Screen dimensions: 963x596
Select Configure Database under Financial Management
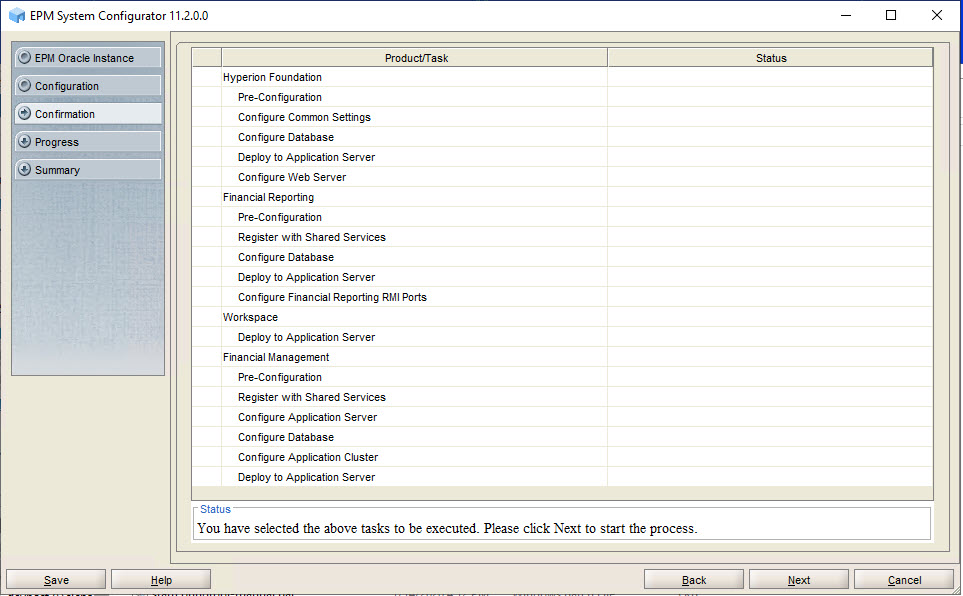(562, 437)
